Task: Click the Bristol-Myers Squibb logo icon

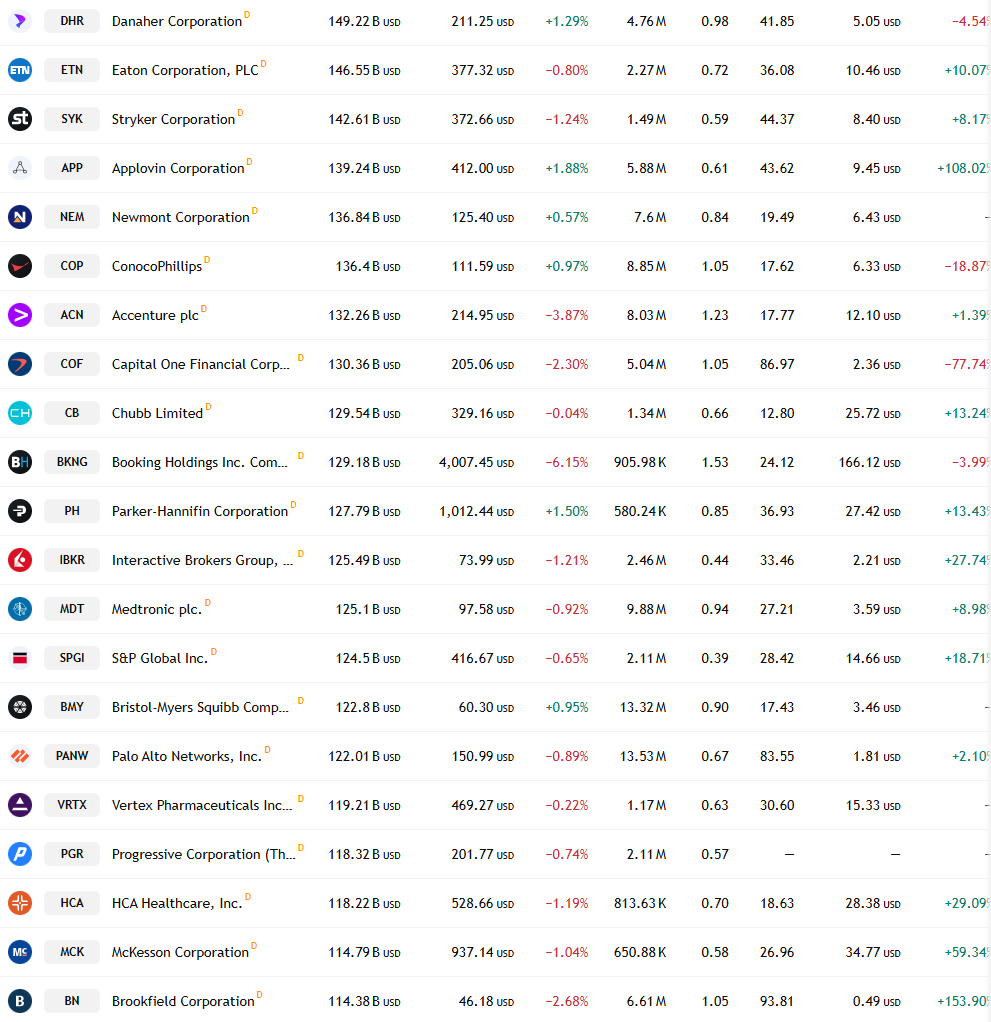Action: (x=20, y=707)
